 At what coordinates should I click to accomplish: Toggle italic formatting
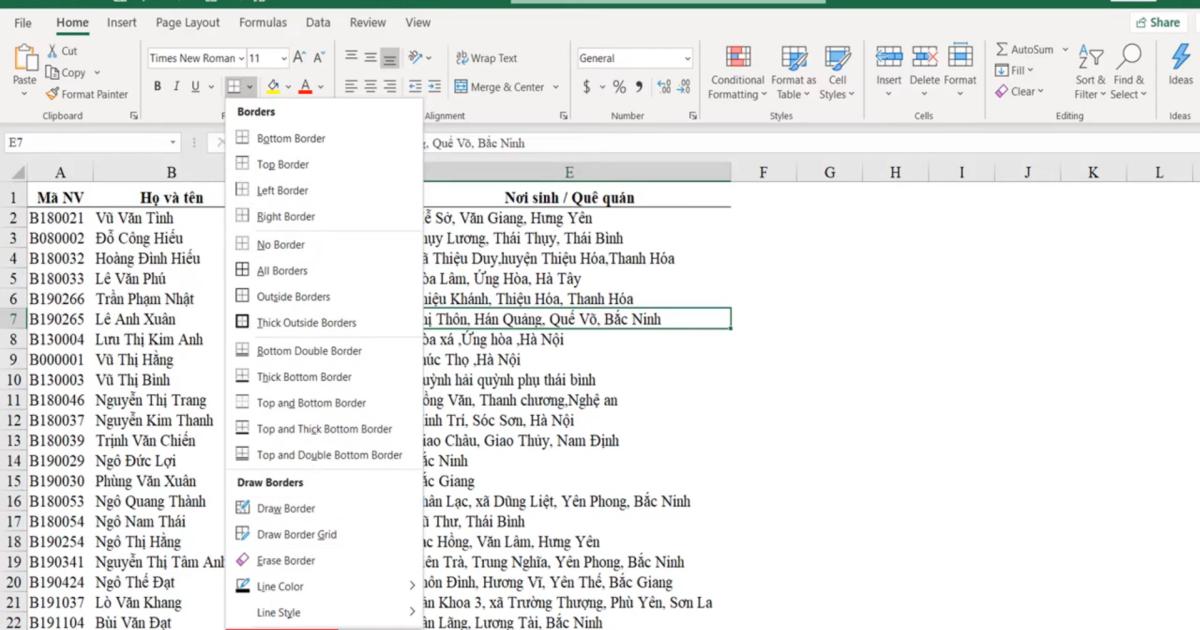pyautogui.click(x=176, y=86)
